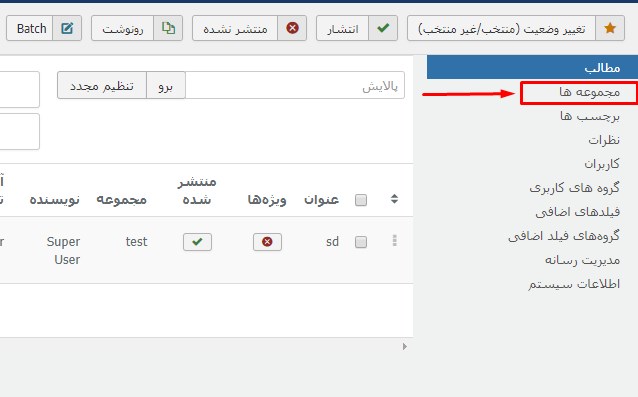This screenshot has height=397, width=638.
Task: Click the Batch edit pencil icon
Action: coord(67,28)
